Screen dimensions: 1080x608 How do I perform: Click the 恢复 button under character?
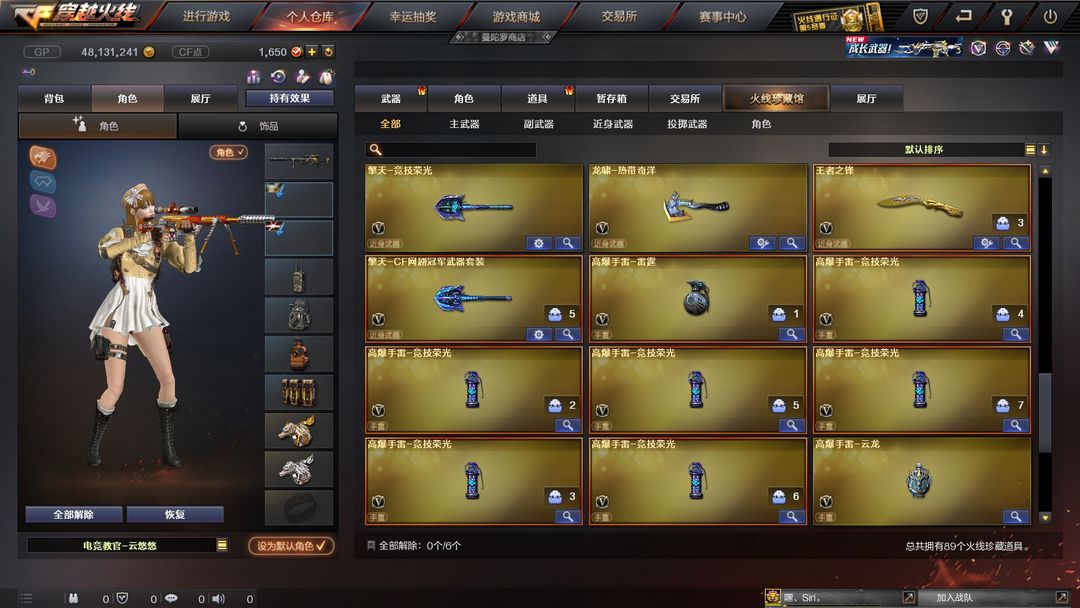(x=175, y=514)
